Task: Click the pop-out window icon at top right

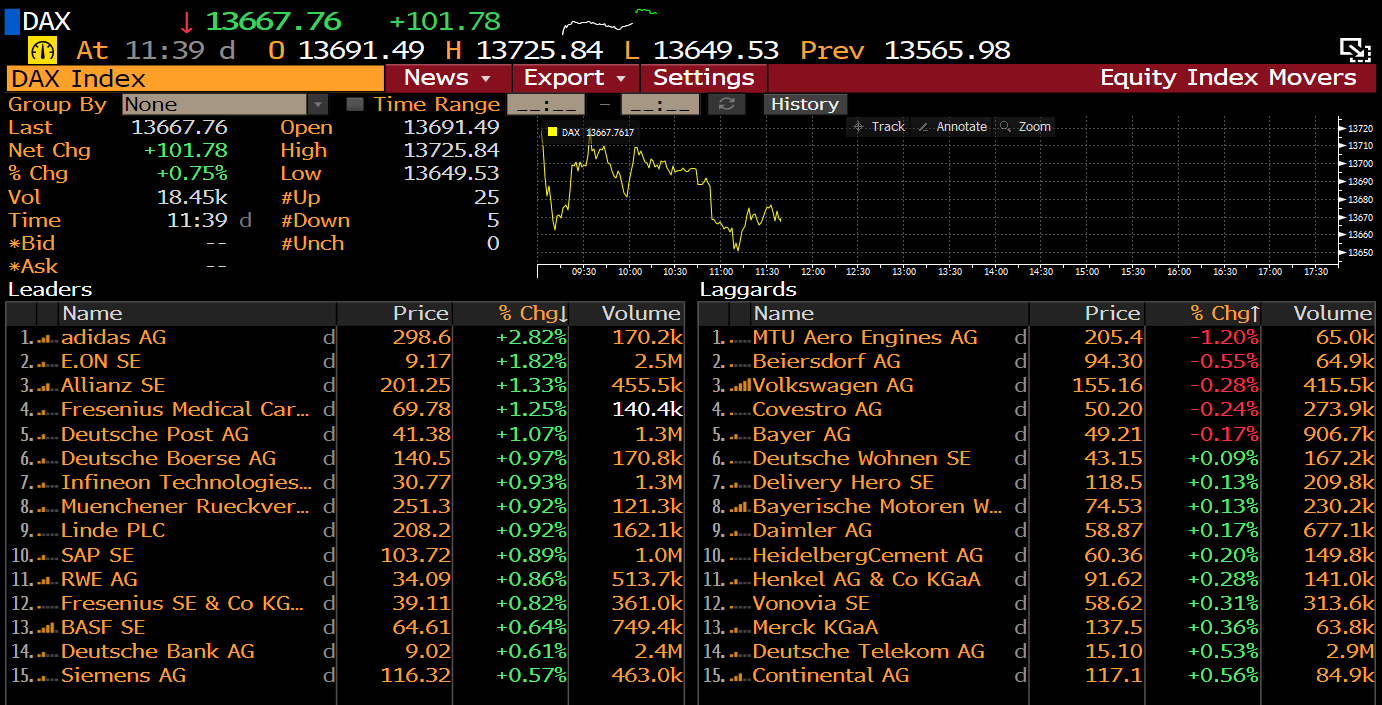Action: pyautogui.click(x=1355, y=50)
